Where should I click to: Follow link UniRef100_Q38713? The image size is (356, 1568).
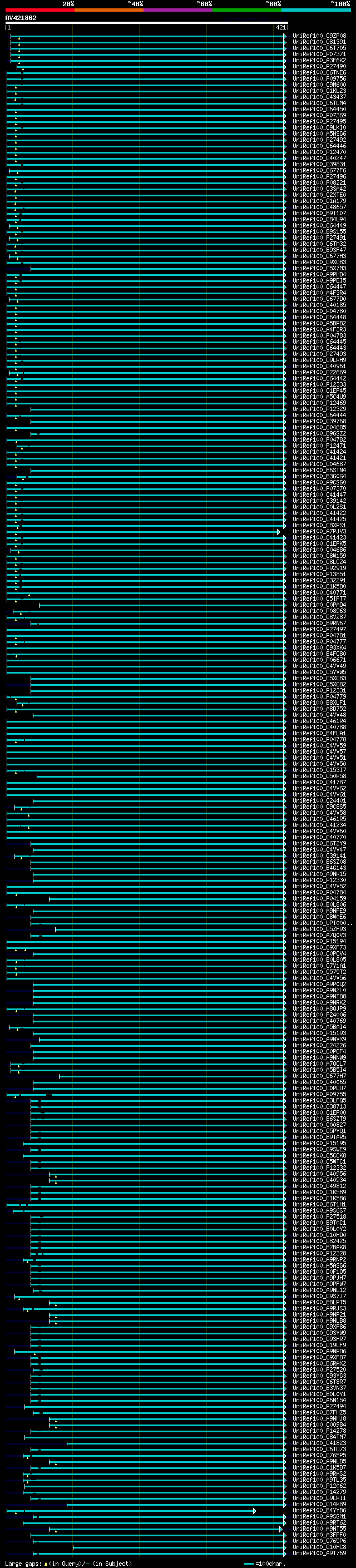[319, 1106]
